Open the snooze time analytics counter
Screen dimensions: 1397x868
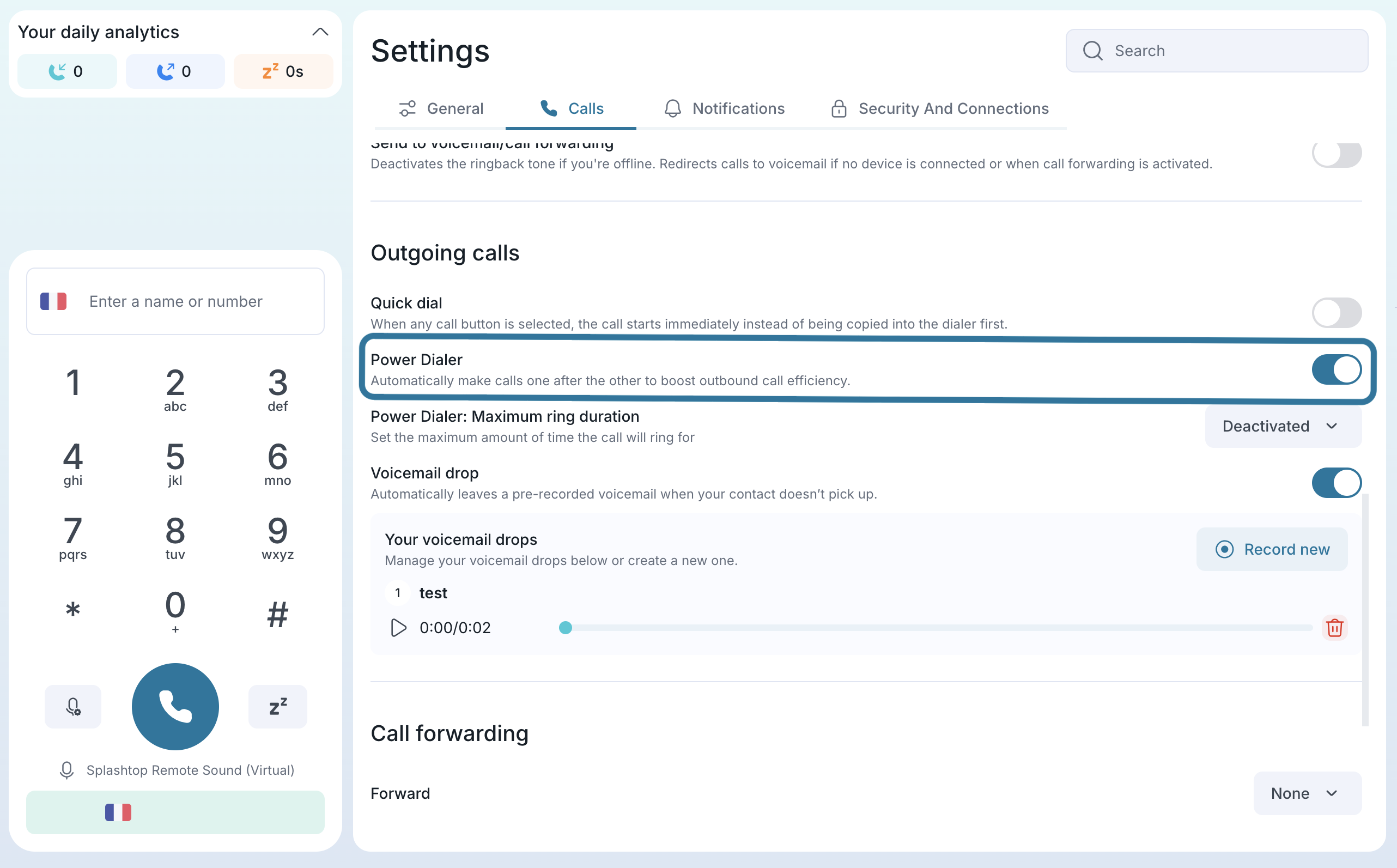[283, 72]
